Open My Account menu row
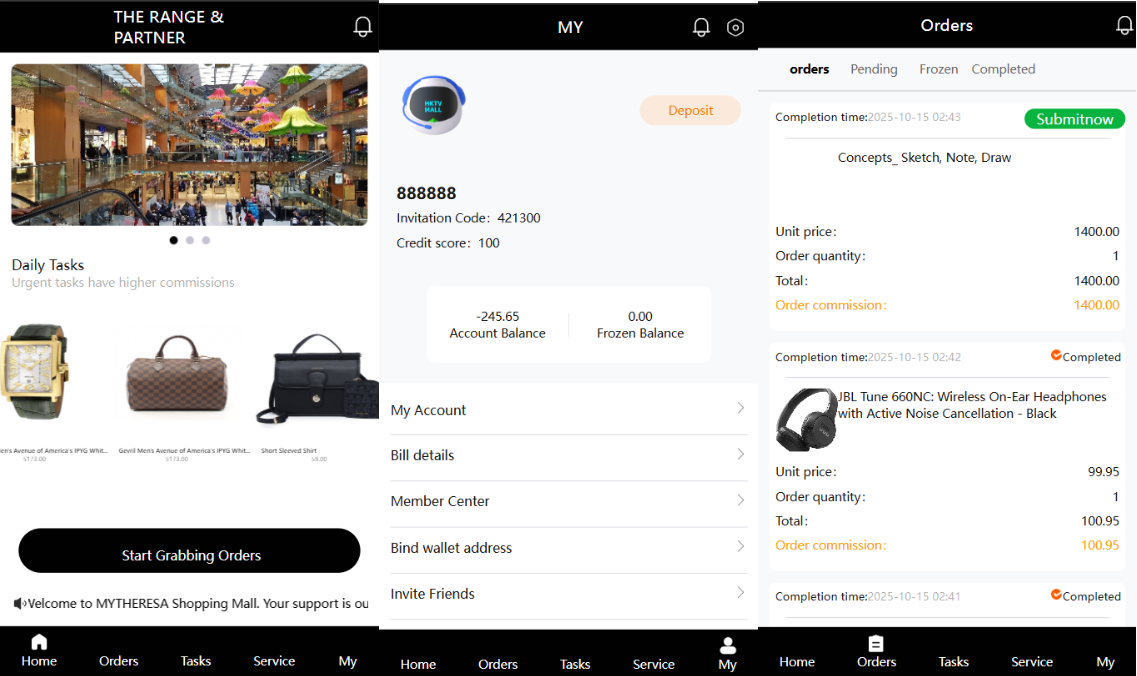1137x676 pixels. 568,410
